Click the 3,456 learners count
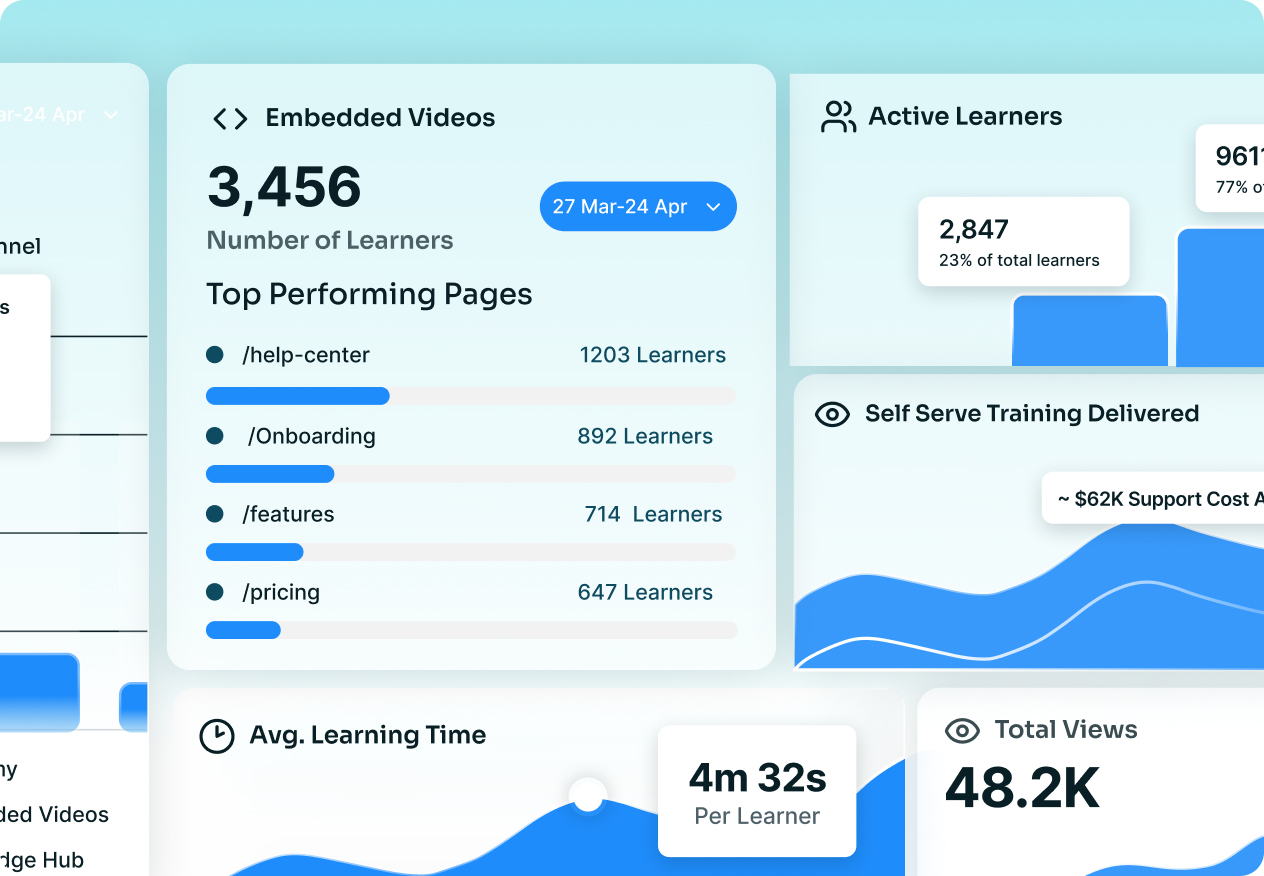The width and height of the screenshot is (1264, 876). point(284,187)
